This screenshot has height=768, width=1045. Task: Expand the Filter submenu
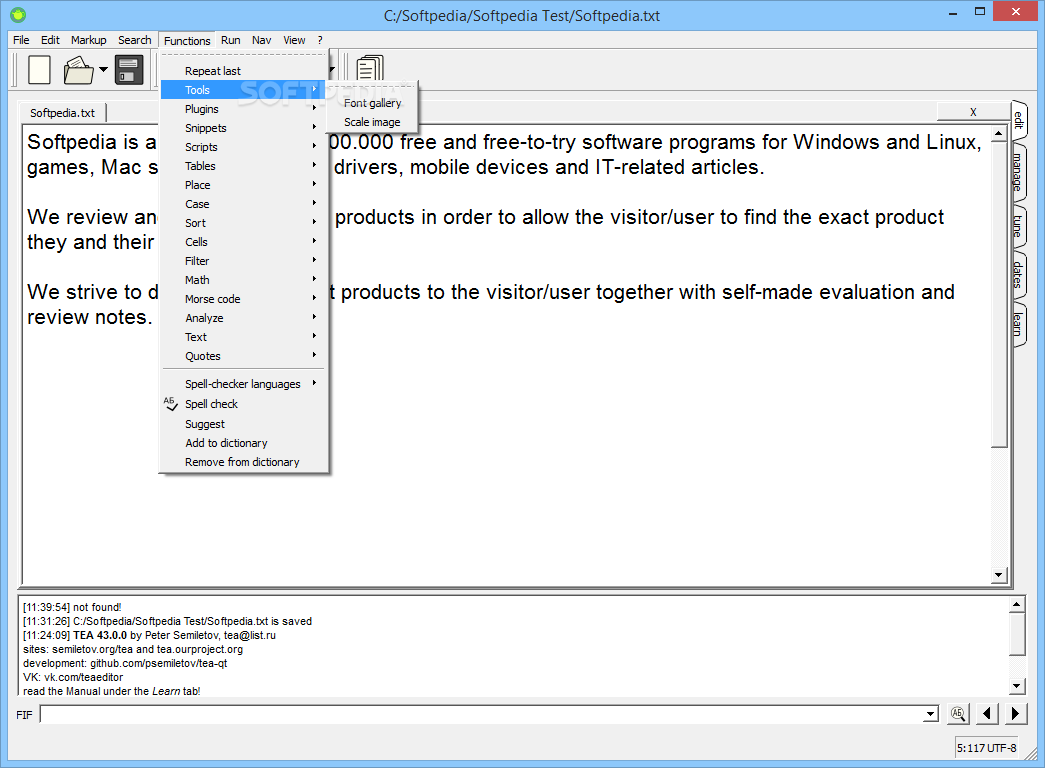point(244,261)
